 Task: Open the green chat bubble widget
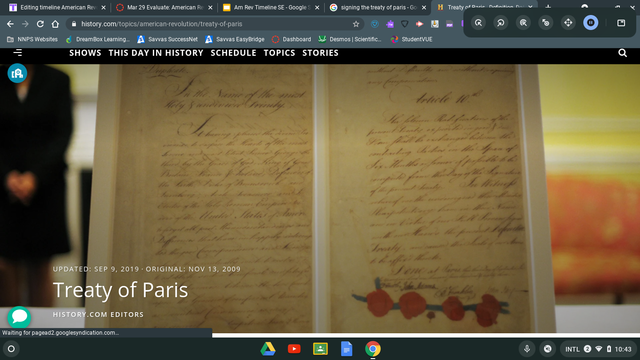(19, 317)
